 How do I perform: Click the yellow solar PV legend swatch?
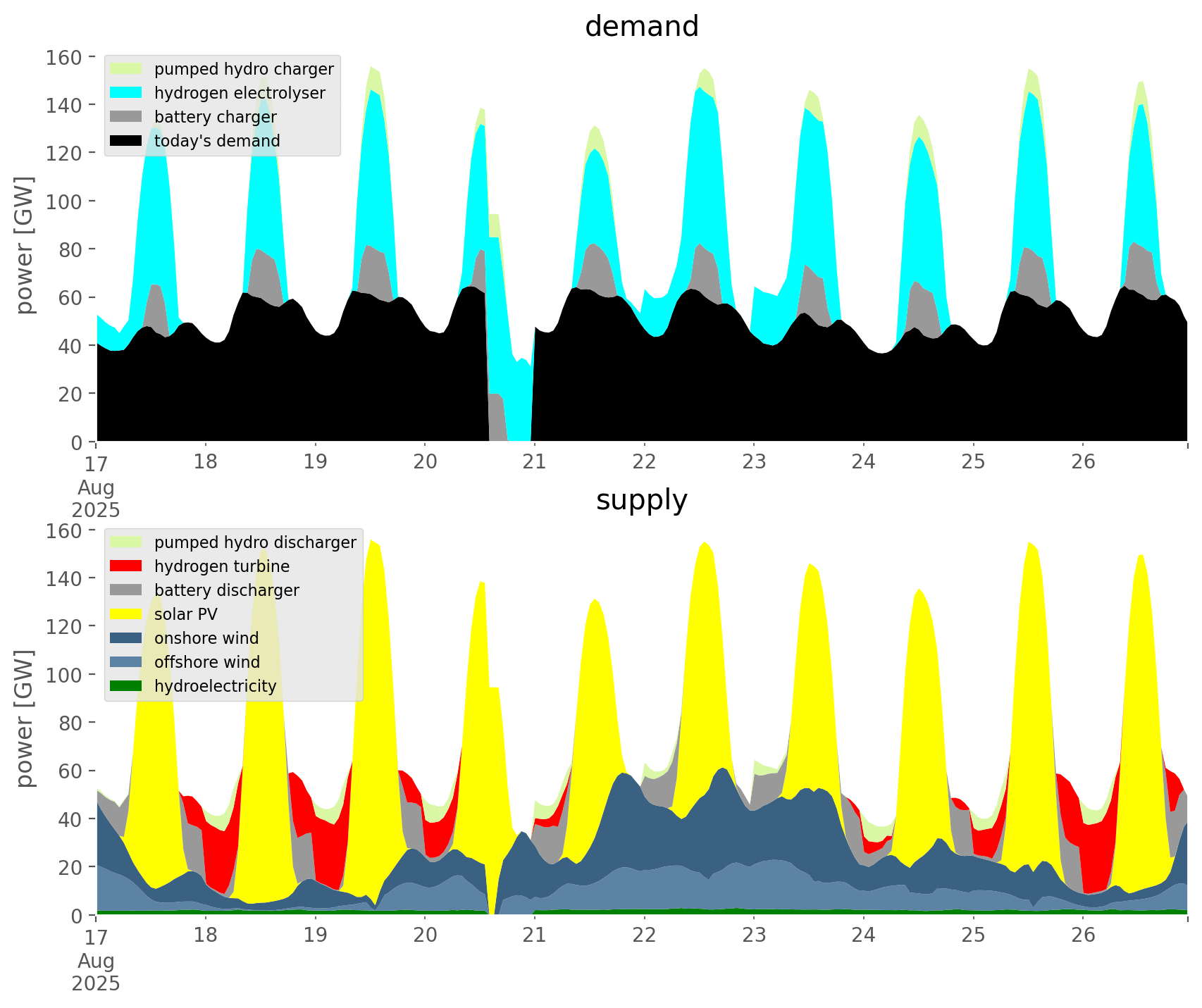click(x=126, y=614)
